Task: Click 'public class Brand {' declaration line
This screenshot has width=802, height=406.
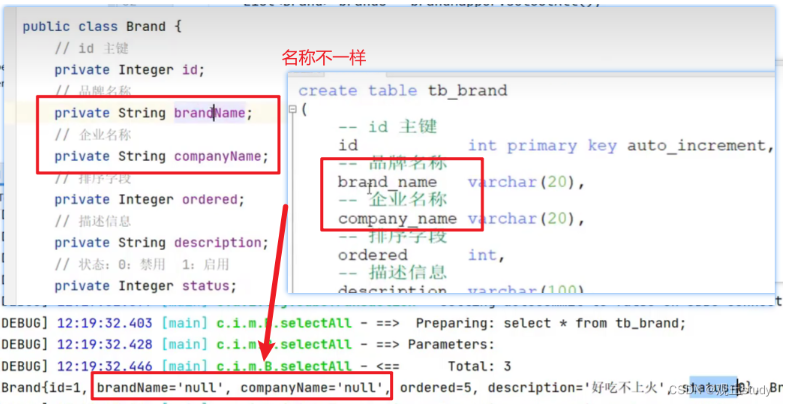Action: [102, 27]
